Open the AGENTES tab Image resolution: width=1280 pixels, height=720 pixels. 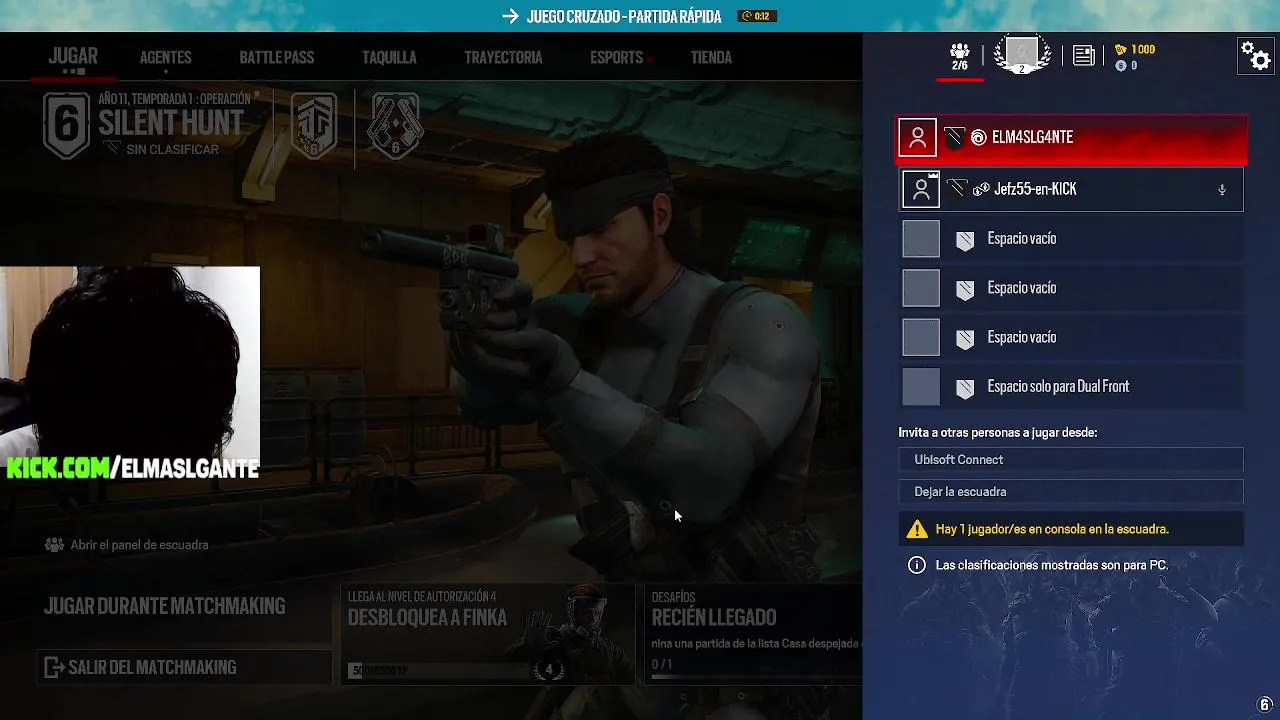166,58
